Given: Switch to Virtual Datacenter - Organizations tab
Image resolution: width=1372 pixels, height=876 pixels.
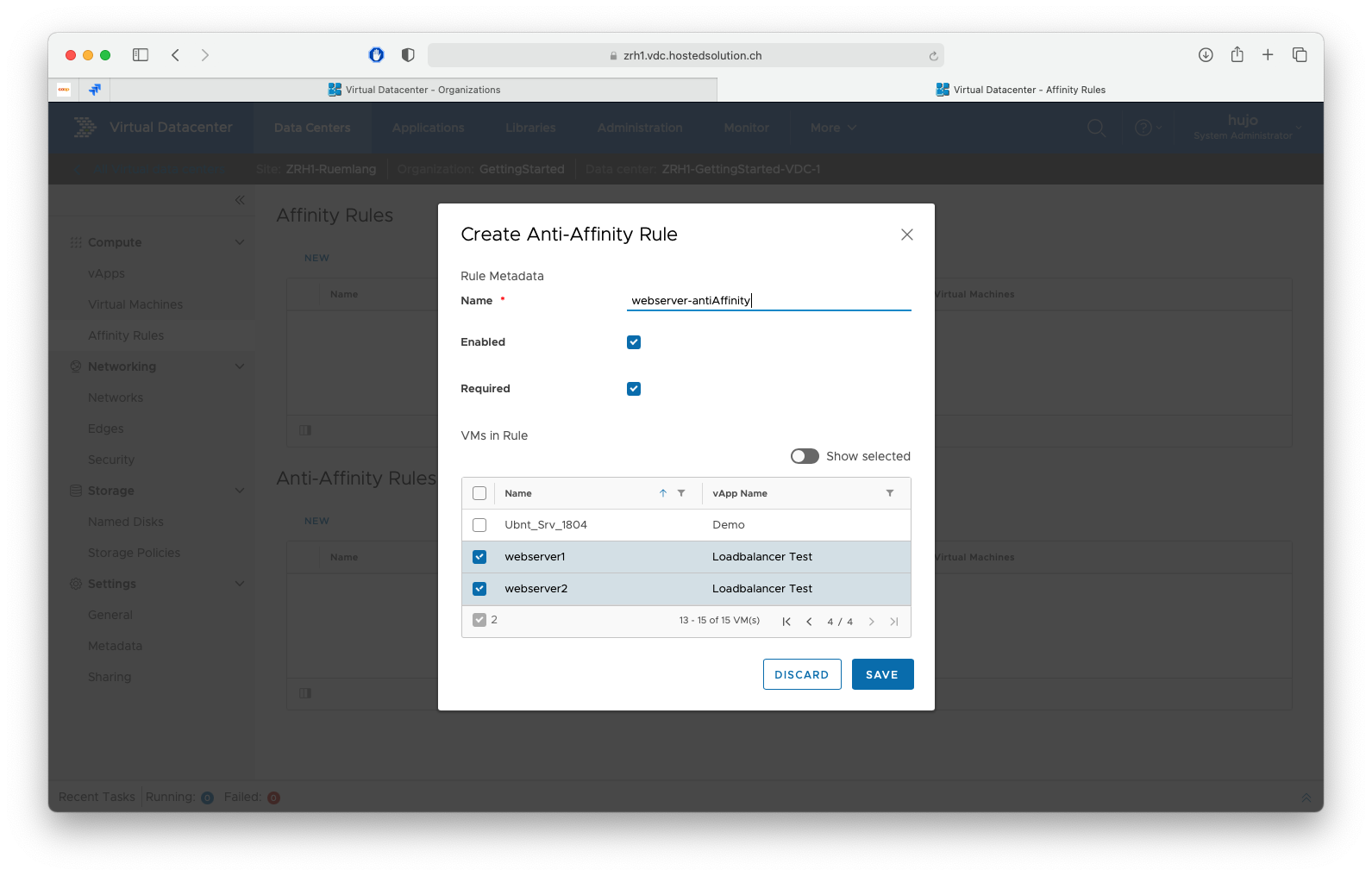Looking at the screenshot, I should (x=414, y=90).
